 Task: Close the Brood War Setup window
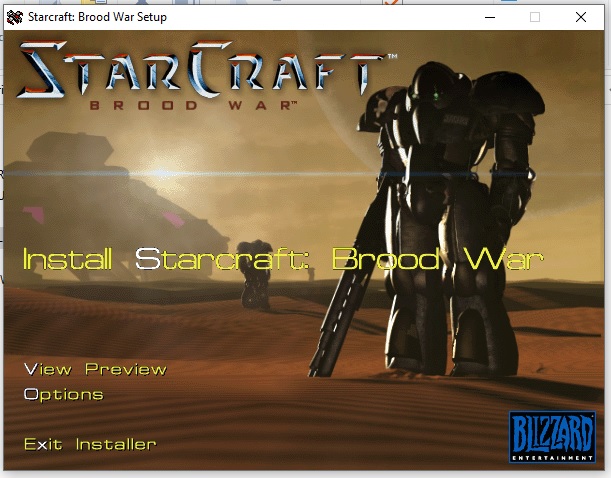tap(581, 17)
